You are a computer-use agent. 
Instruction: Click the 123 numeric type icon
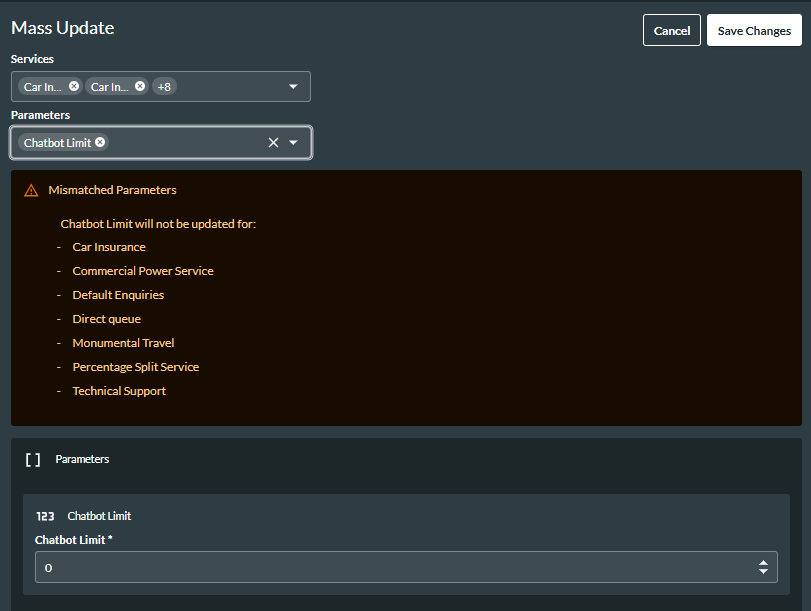pos(45,516)
